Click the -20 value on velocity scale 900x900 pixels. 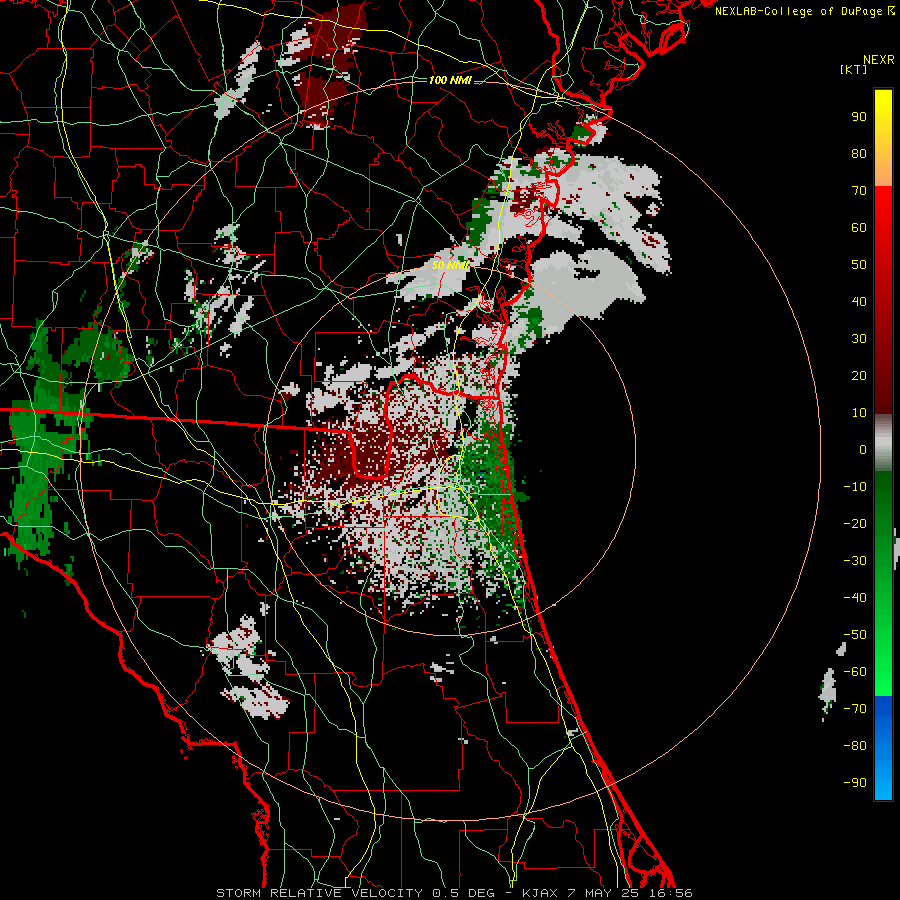pyautogui.click(x=855, y=523)
